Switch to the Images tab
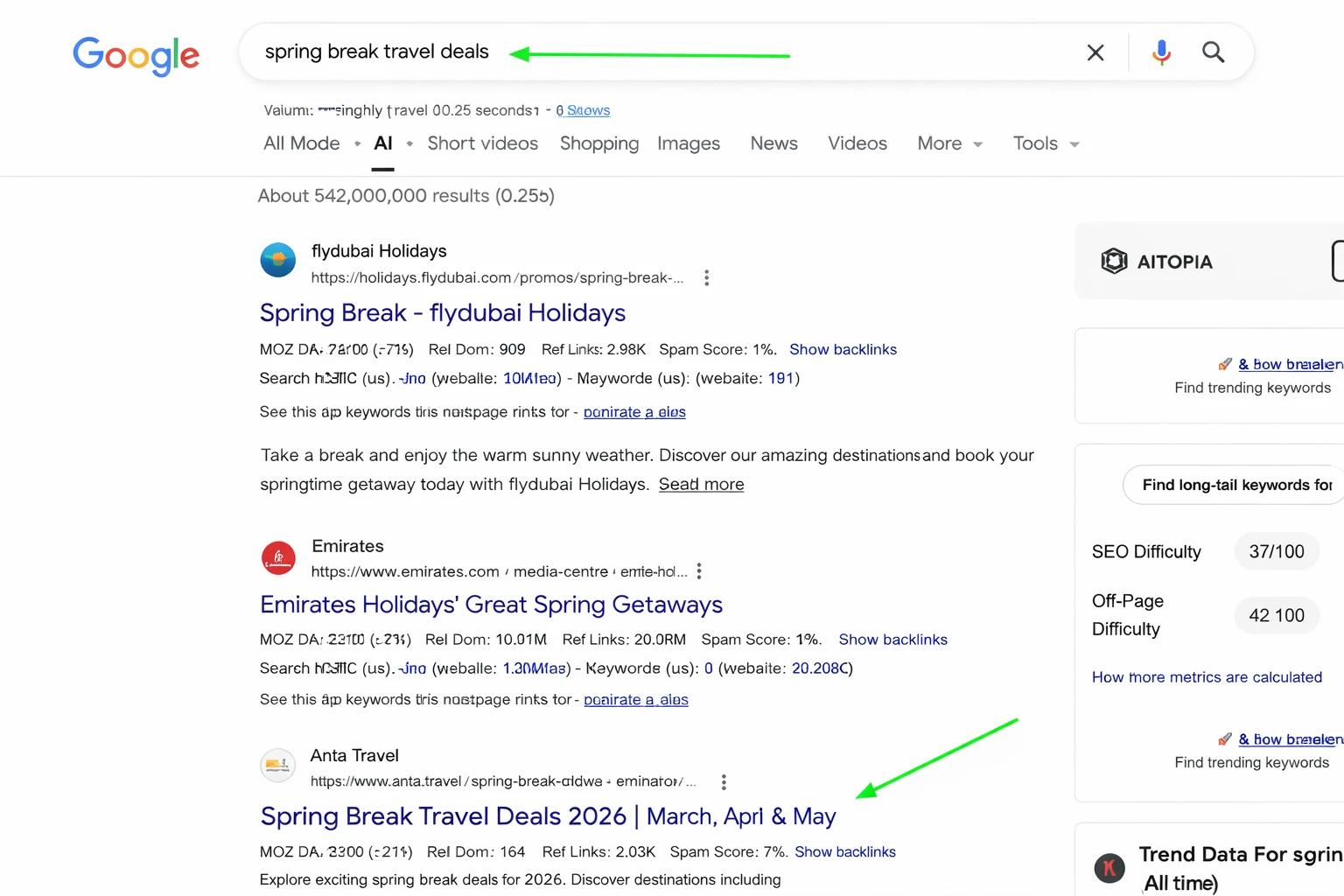 pyautogui.click(x=689, y=143)
